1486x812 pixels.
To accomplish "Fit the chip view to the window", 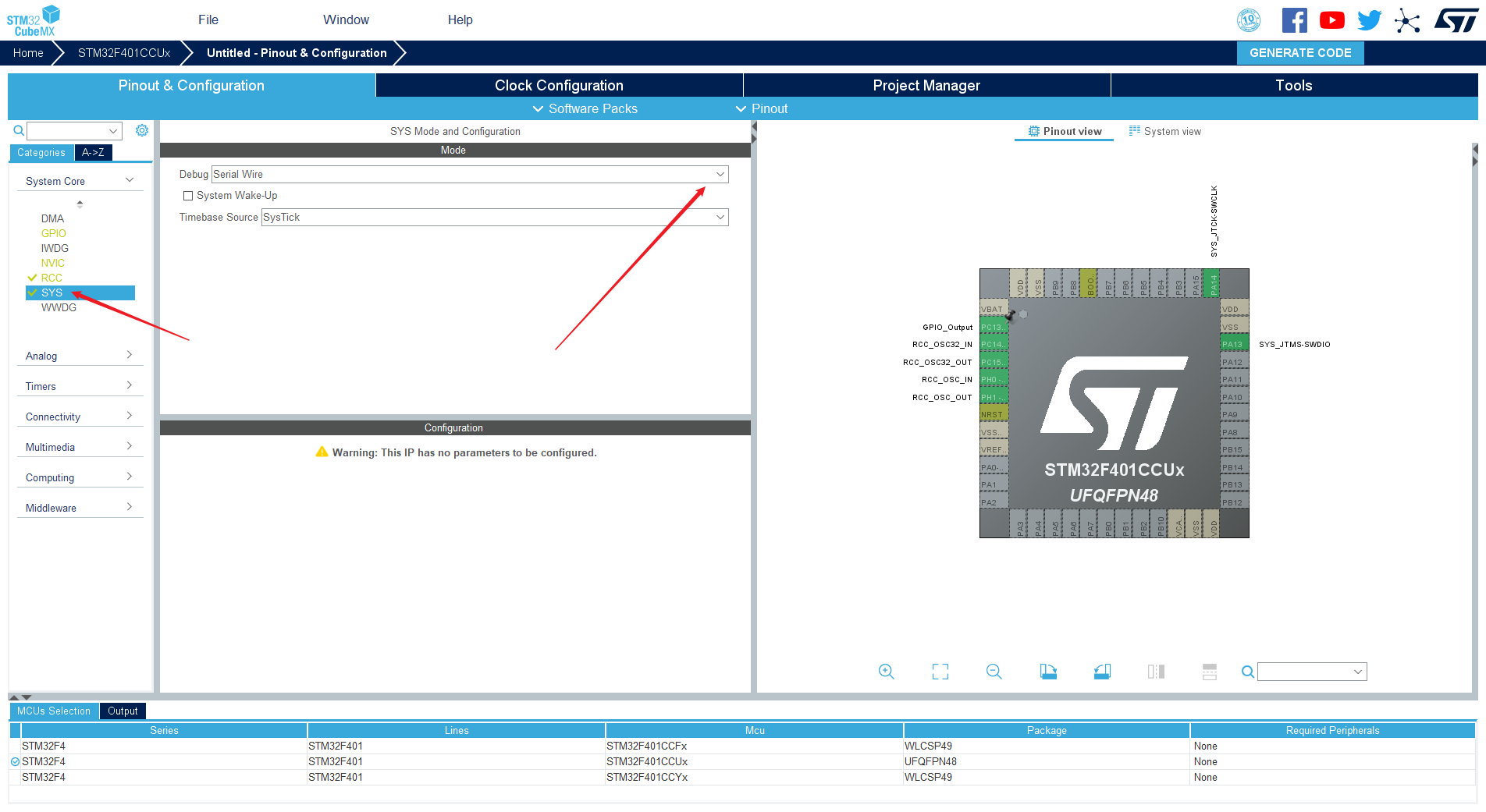I will tap(940, 672).
